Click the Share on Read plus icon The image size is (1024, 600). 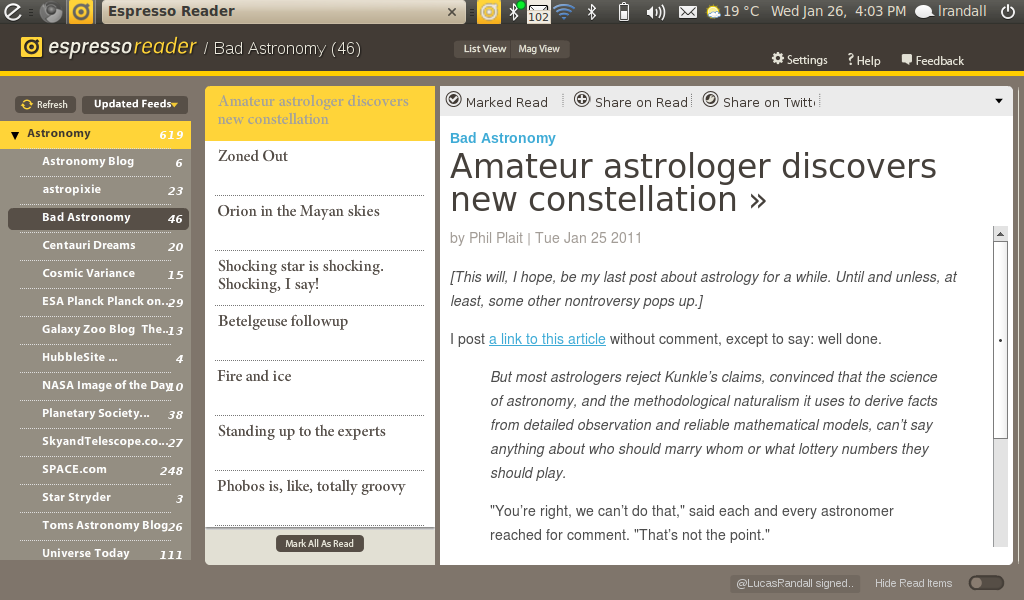click(582, 100)
